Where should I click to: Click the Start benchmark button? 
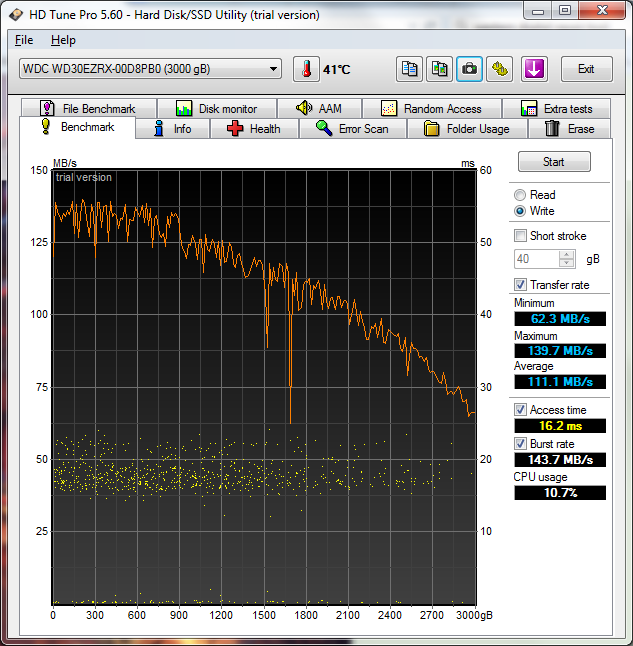coord(554,162)
